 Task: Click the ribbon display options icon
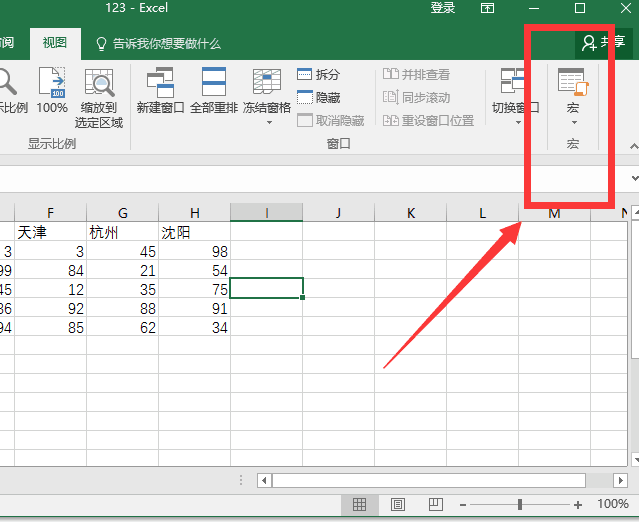[x=487, y=8]
